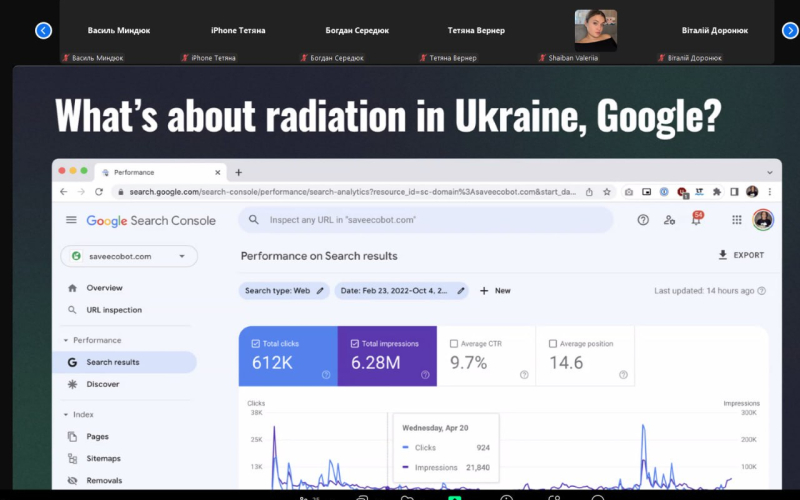Open the Chrome profile avatar in toolbar
The width and height of the screenshot is (800, 500).
tap(752, 192)
